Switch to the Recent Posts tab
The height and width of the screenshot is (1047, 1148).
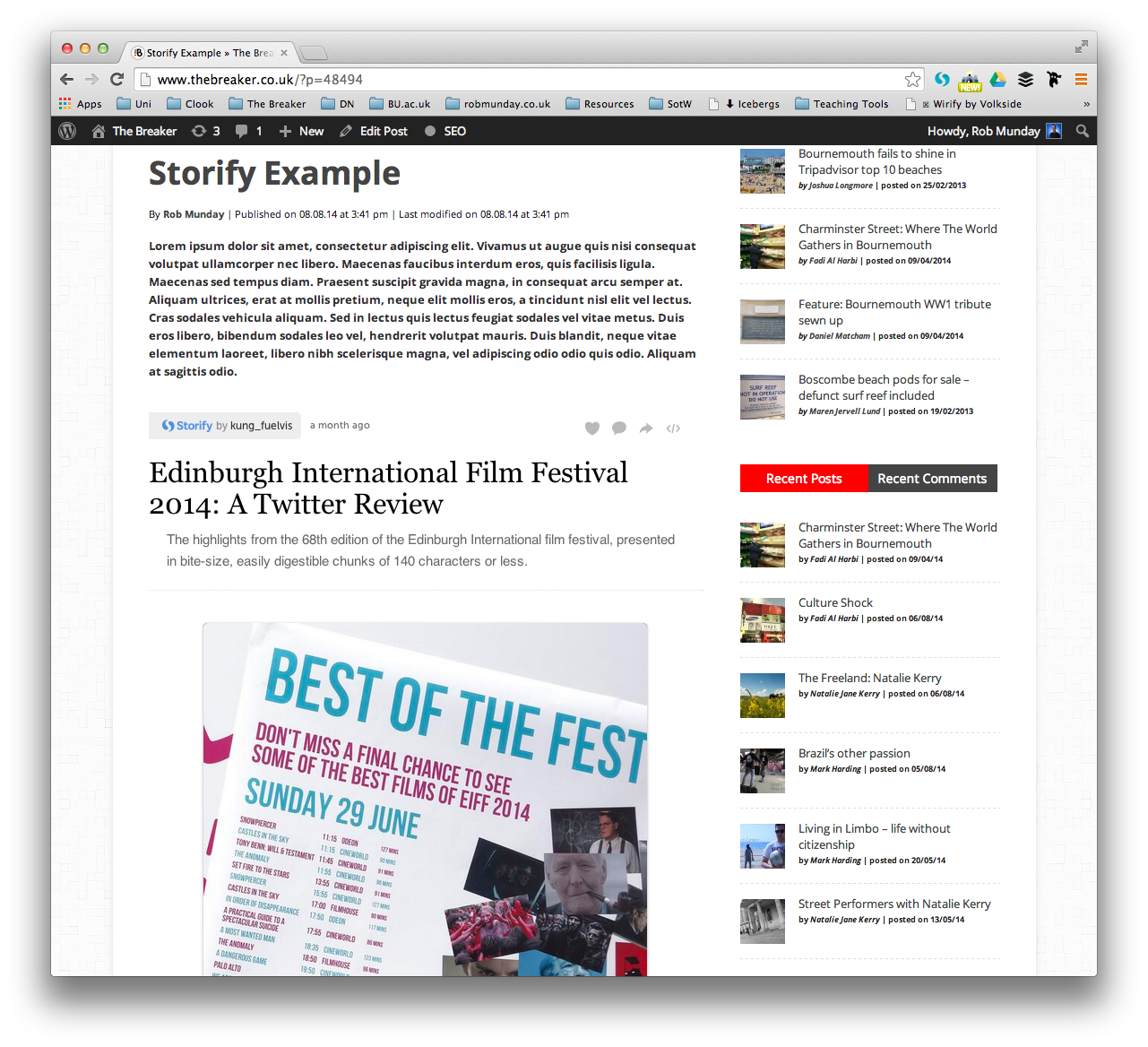tap(804, 479)
